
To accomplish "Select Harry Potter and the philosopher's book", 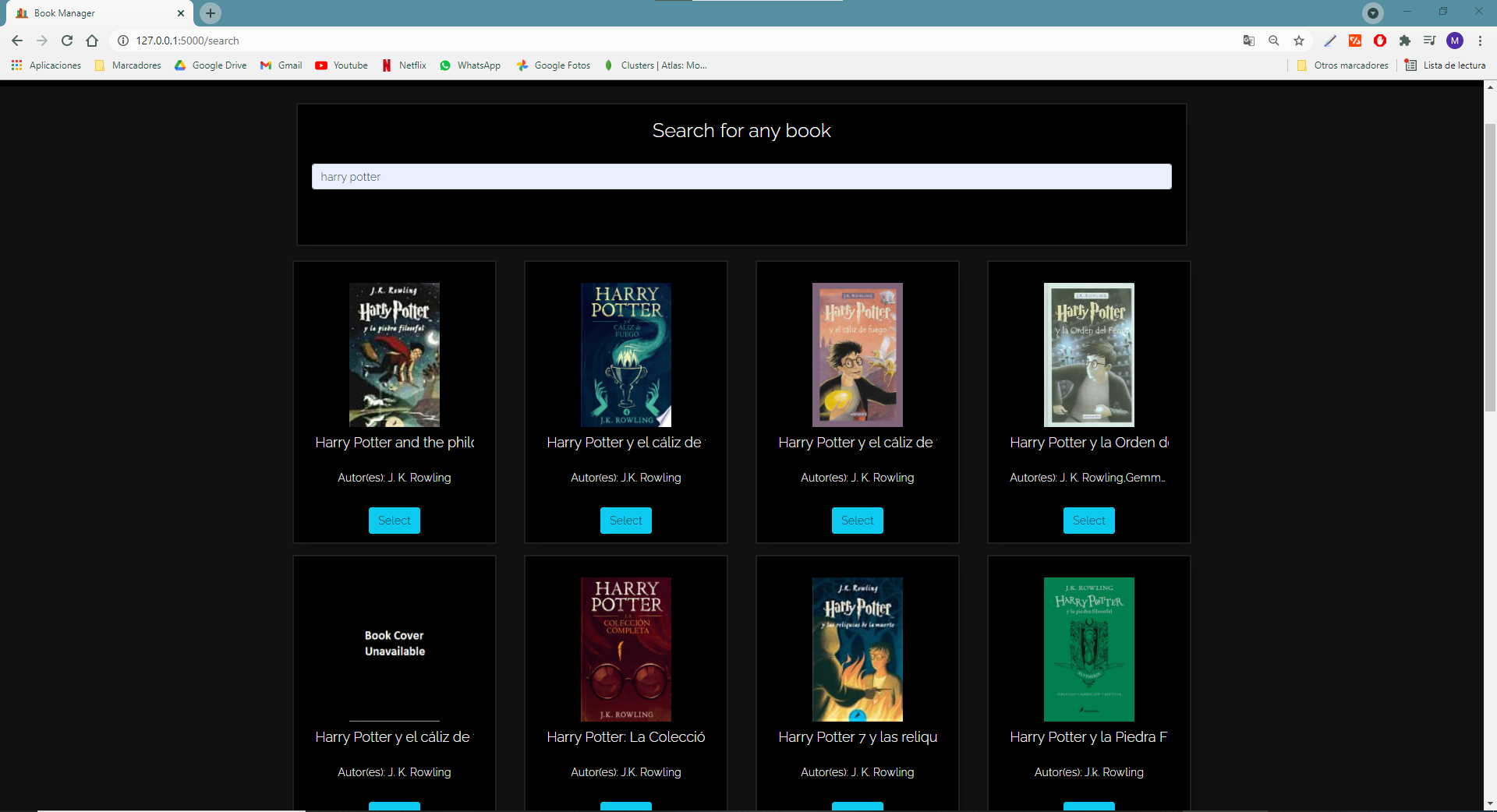I will click(x=395, y=521).
